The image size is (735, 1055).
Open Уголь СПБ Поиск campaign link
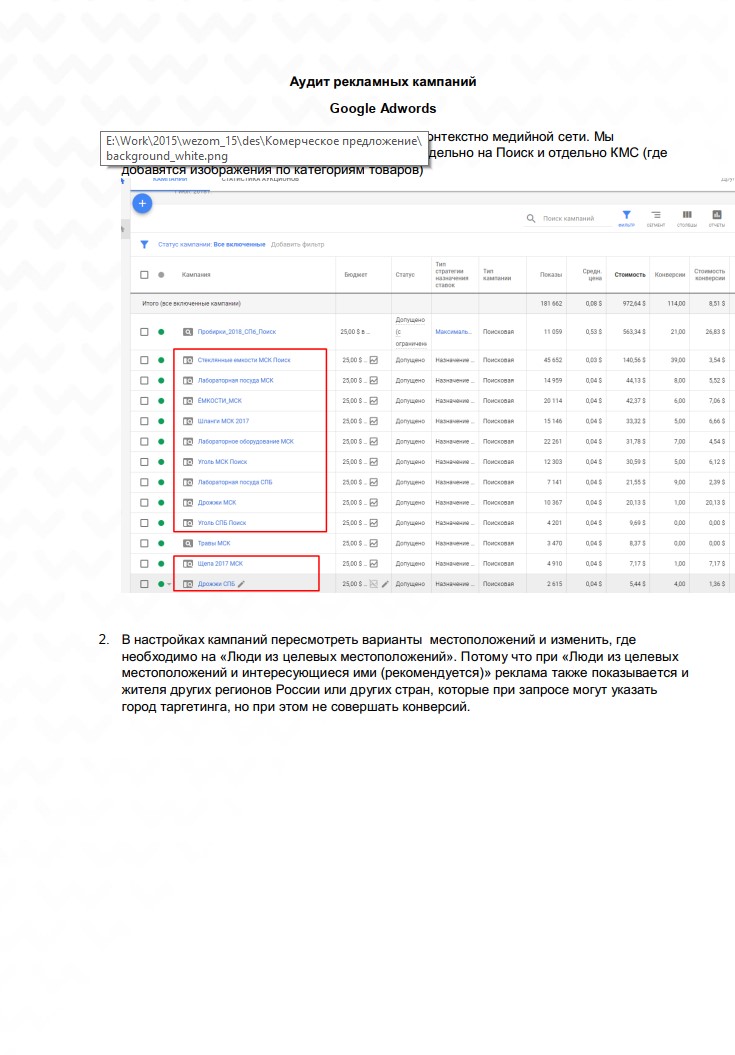coord(222,523)
